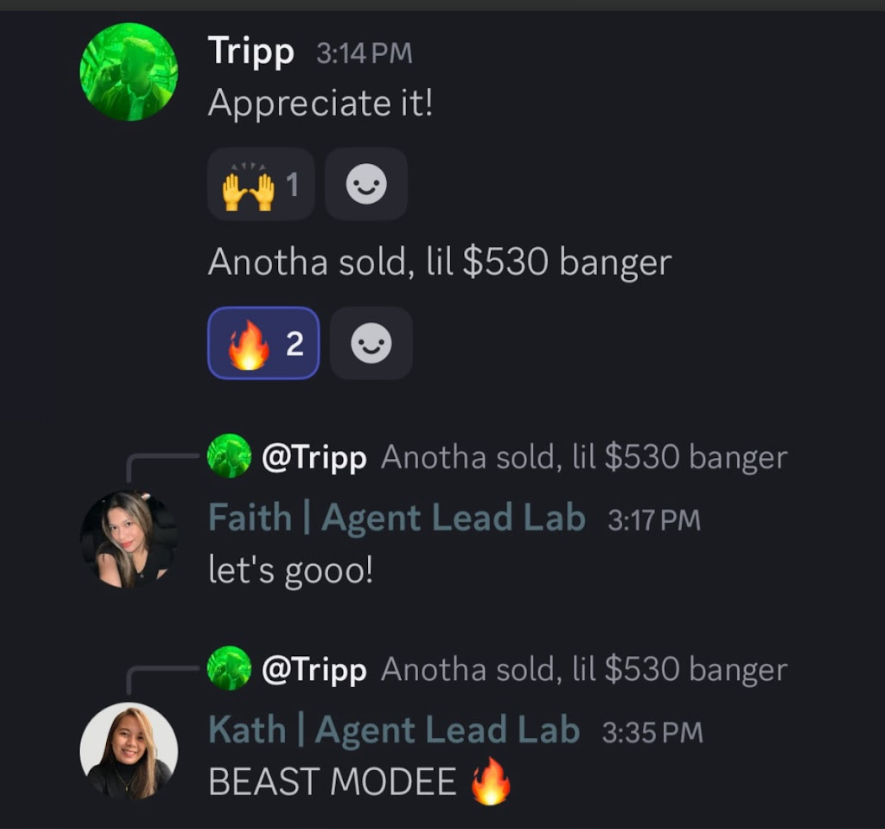Open Tripp's large green avatar profile

[129, 72]
